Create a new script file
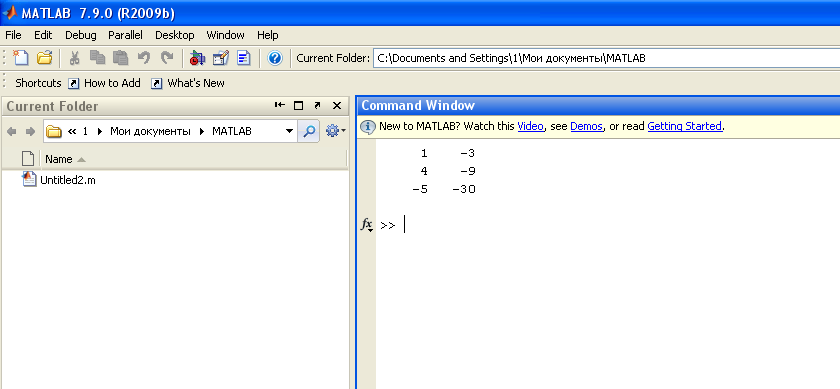The width and height of the screenshot is (840, 389). point(20,57)
